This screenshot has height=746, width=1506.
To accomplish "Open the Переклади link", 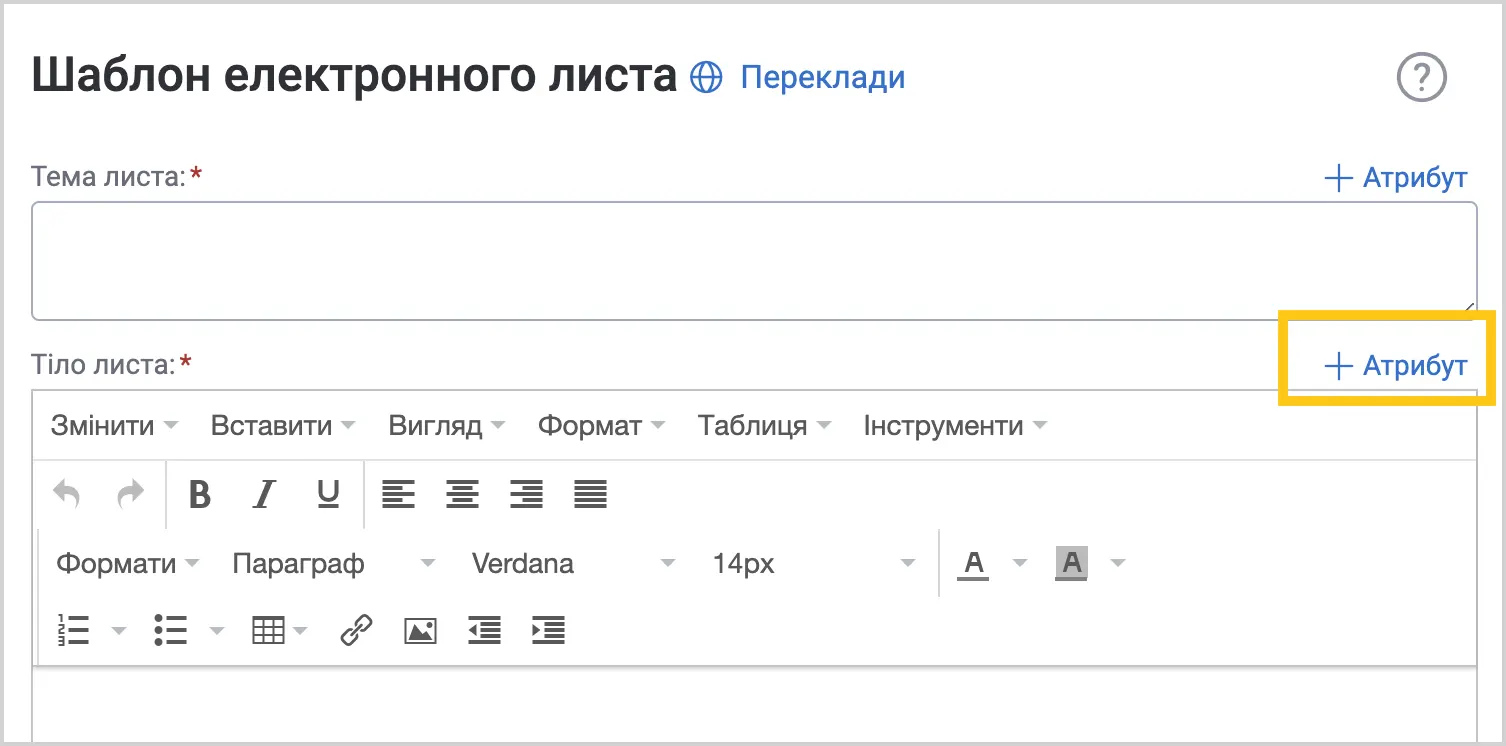I will (x=822, y=77).
